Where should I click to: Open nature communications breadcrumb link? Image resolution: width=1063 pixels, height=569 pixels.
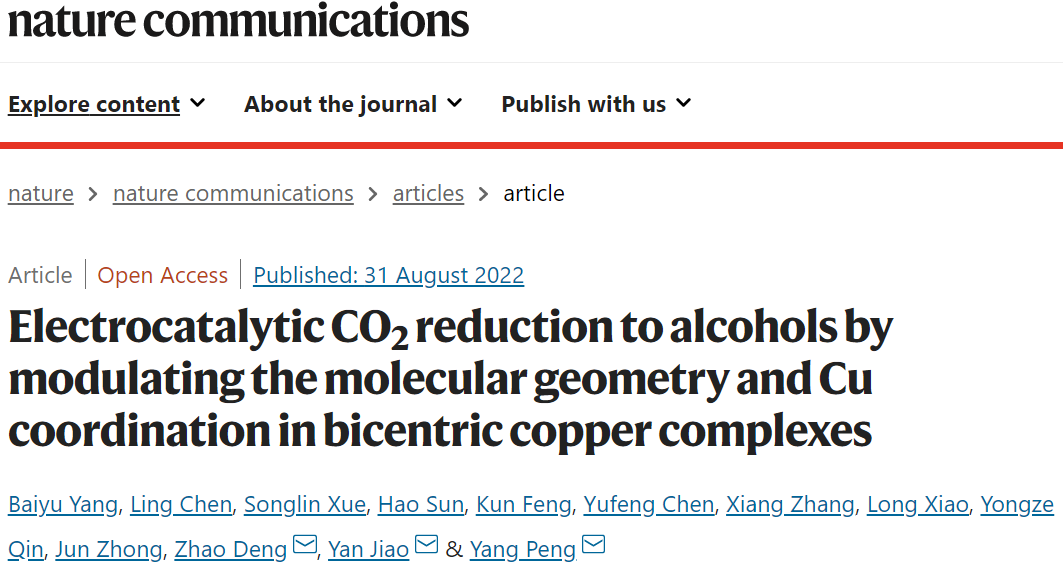pyautogui.click(x=233, y=194)
